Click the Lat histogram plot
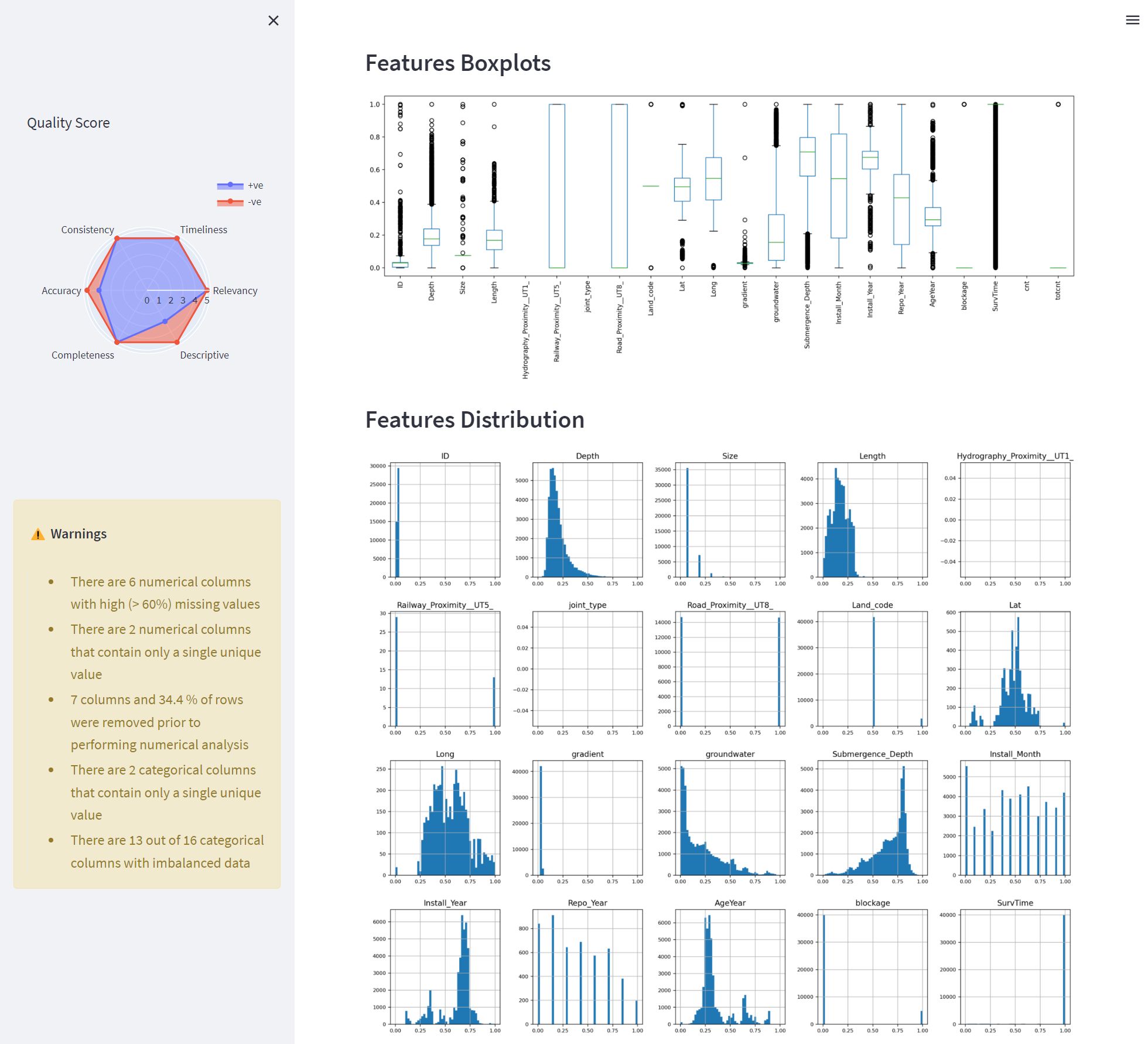 [x=1014, y=668]
